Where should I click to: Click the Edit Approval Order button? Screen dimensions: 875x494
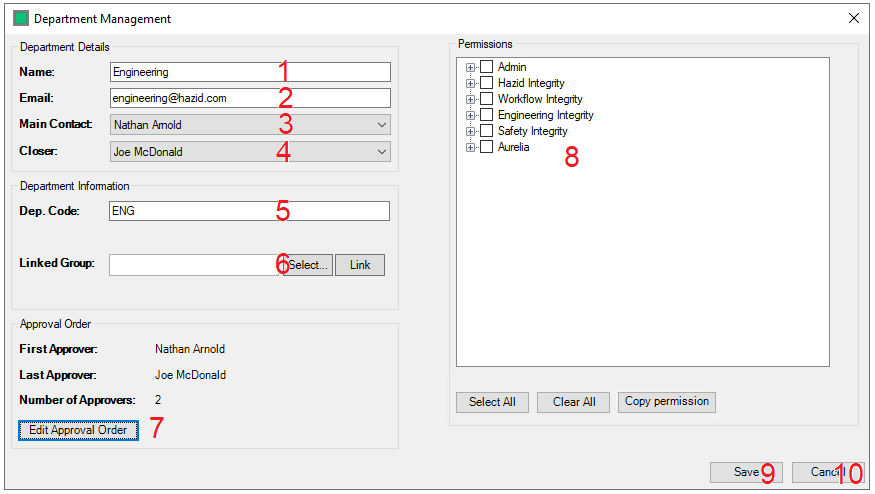point(78,430)
